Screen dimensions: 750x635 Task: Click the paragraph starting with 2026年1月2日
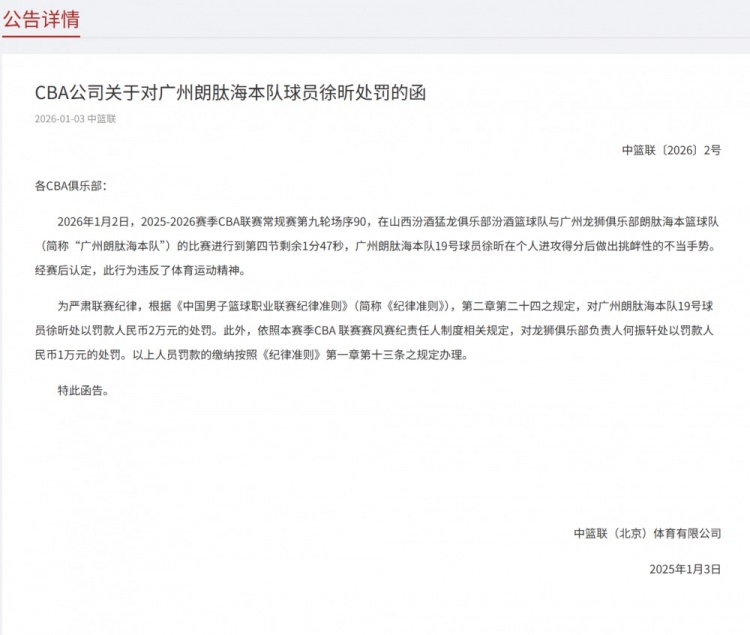coord(377,246)
